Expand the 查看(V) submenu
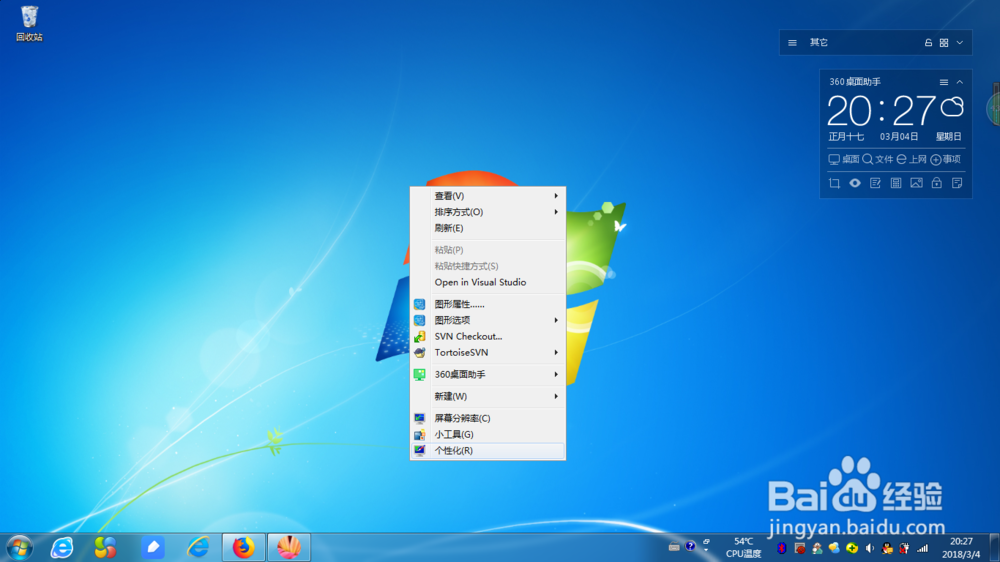1000x562 pixels. [488, 196]
